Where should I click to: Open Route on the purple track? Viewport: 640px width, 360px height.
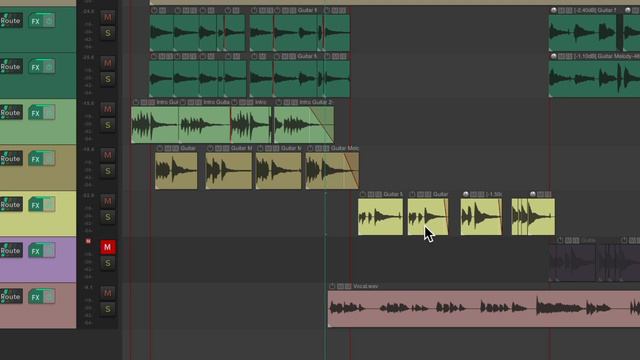pyautogui.click(x=11, y=251)
